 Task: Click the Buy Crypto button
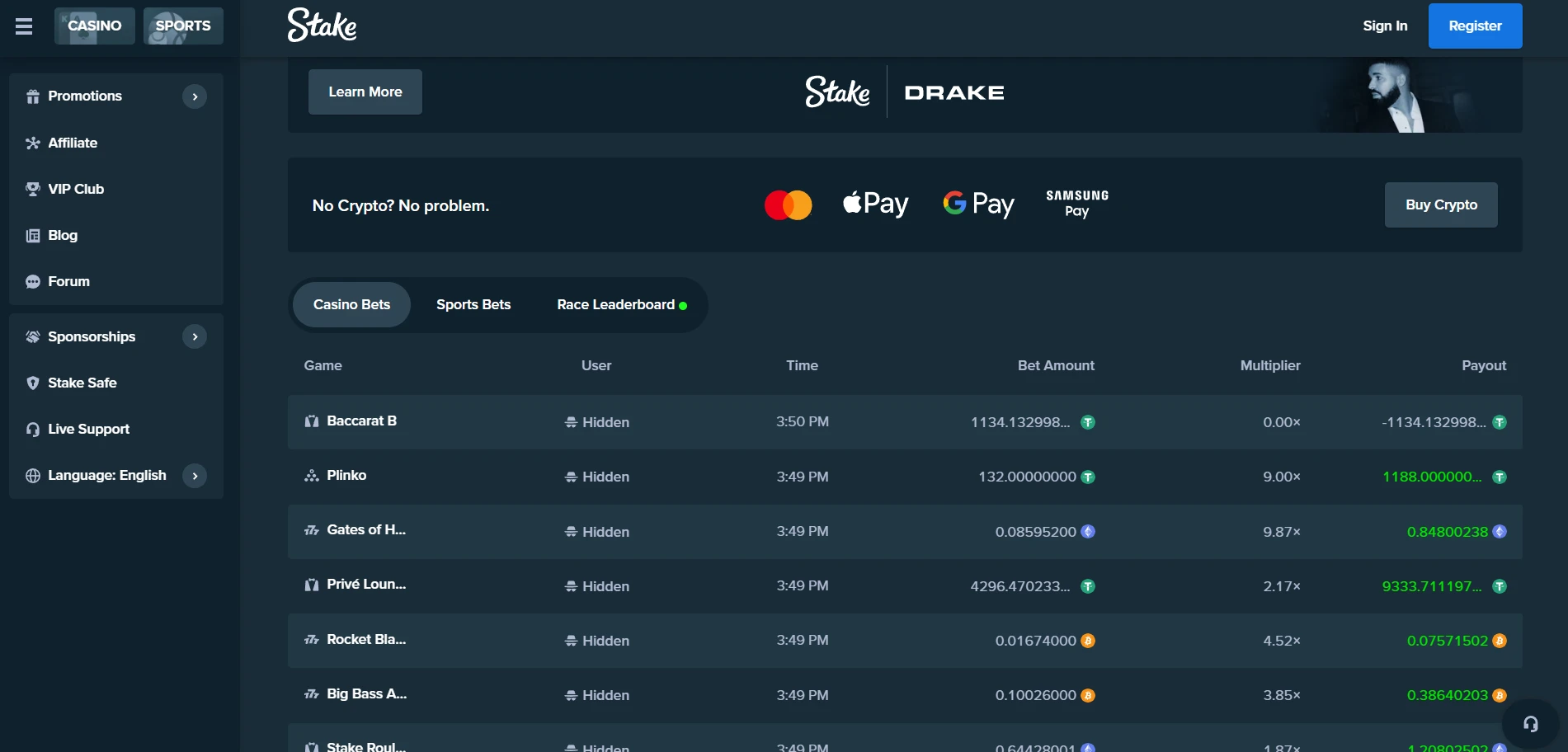coord(1441,204)
